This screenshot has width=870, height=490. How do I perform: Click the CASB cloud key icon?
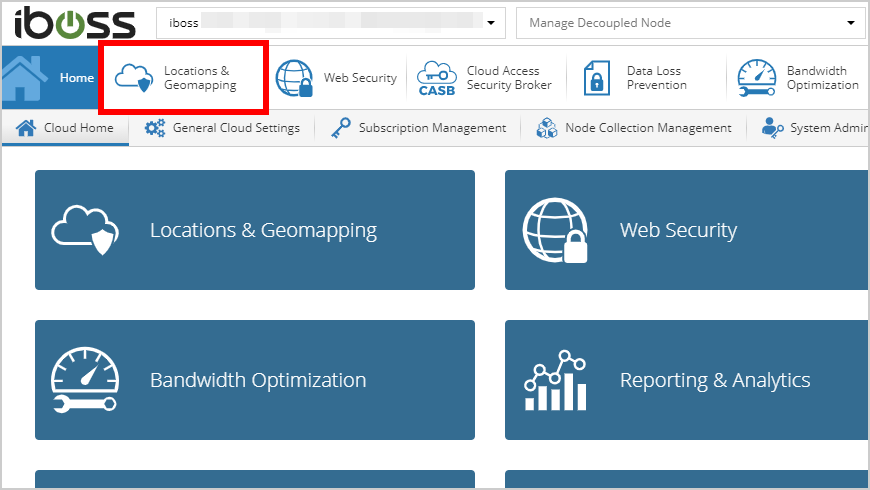[x=437, y=78]
